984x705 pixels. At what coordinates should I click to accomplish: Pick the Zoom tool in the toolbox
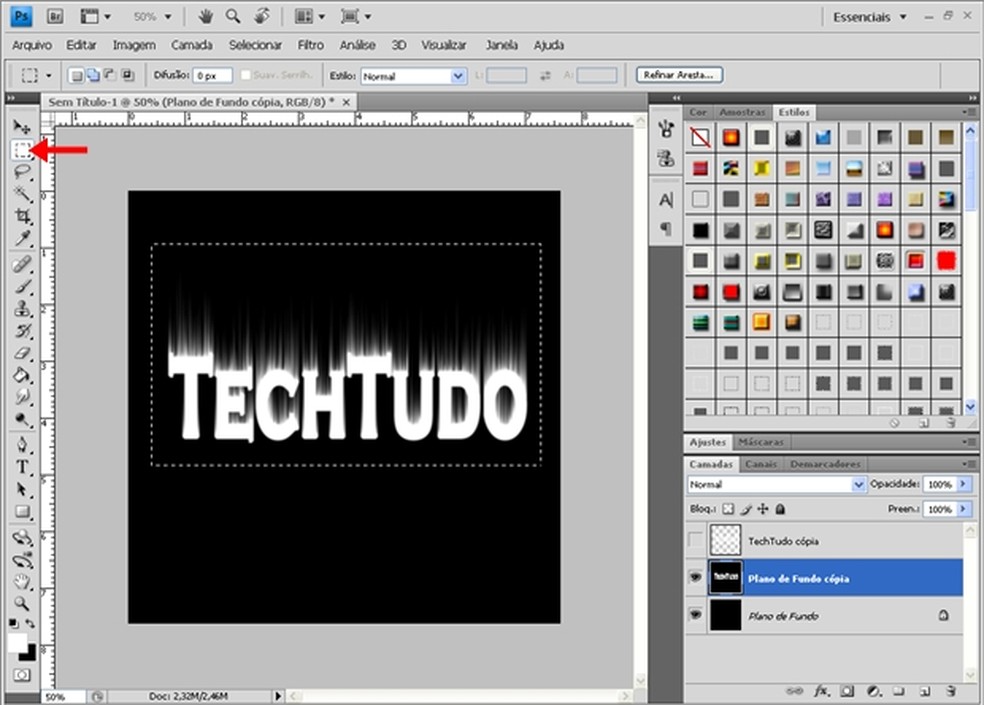22,603
